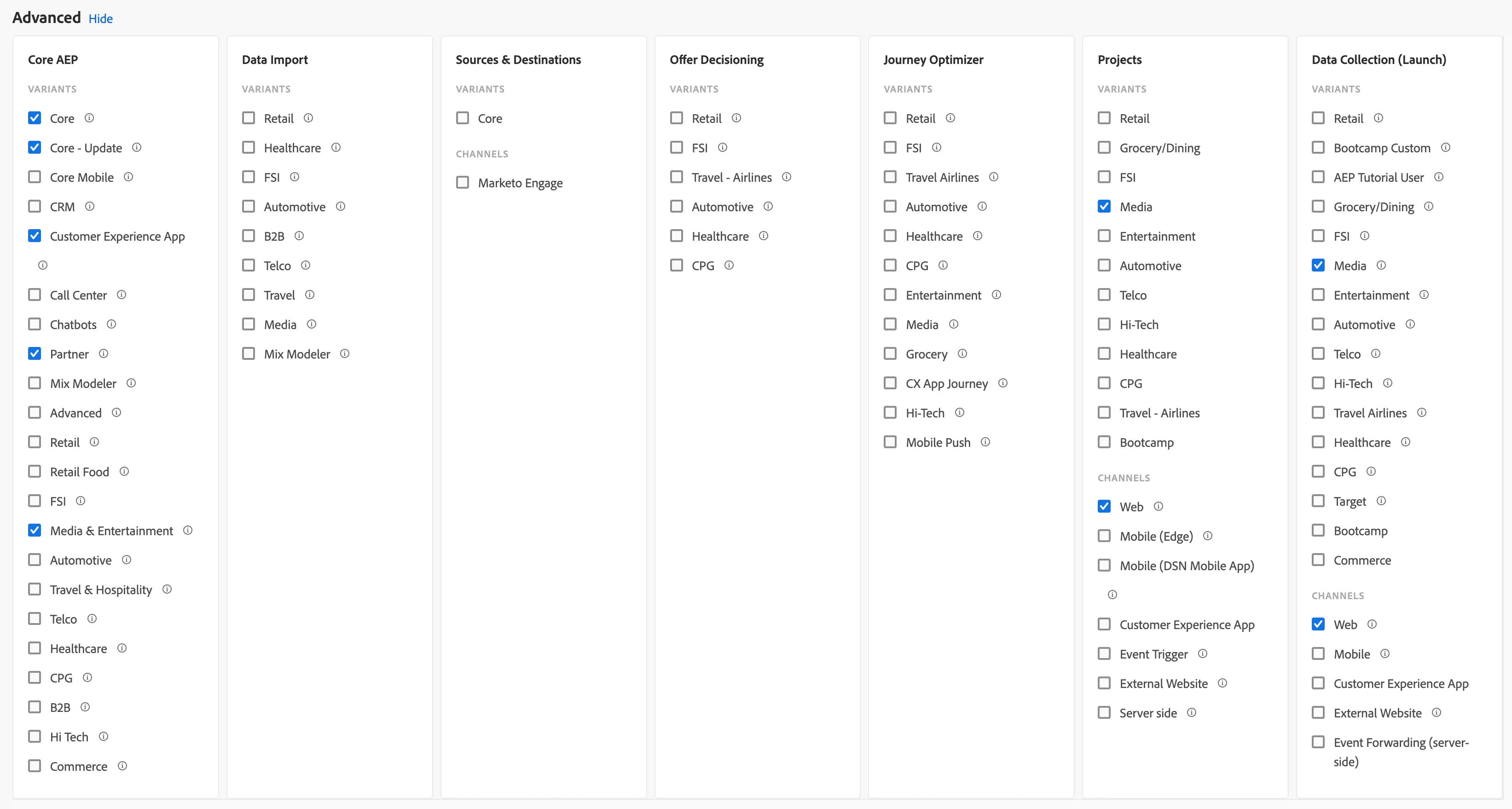Open info icon next to Bootcamp Custom
This screenshot has width=1512, height=809.
(1446, 147)
